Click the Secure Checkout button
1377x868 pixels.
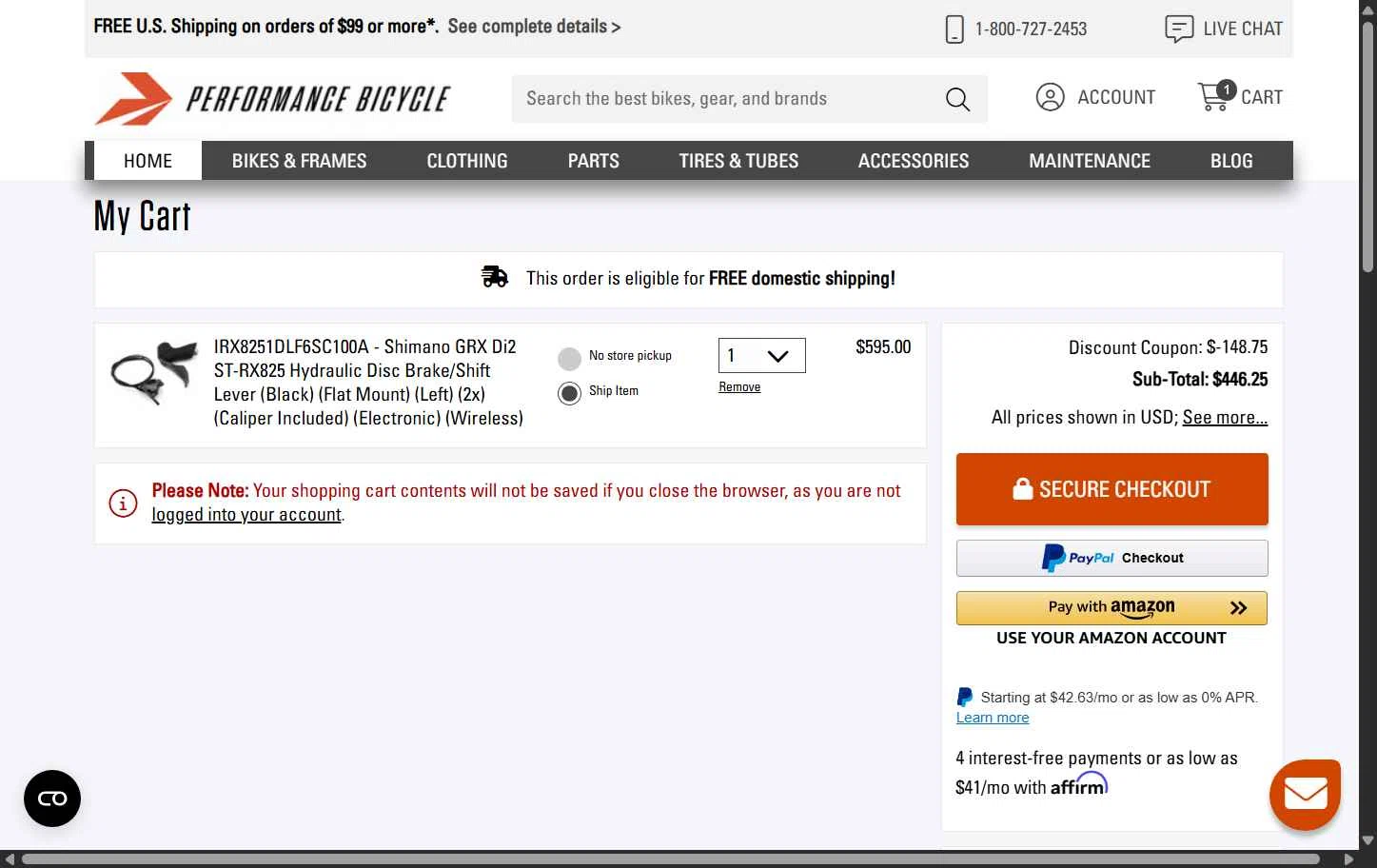(1111, 489)
